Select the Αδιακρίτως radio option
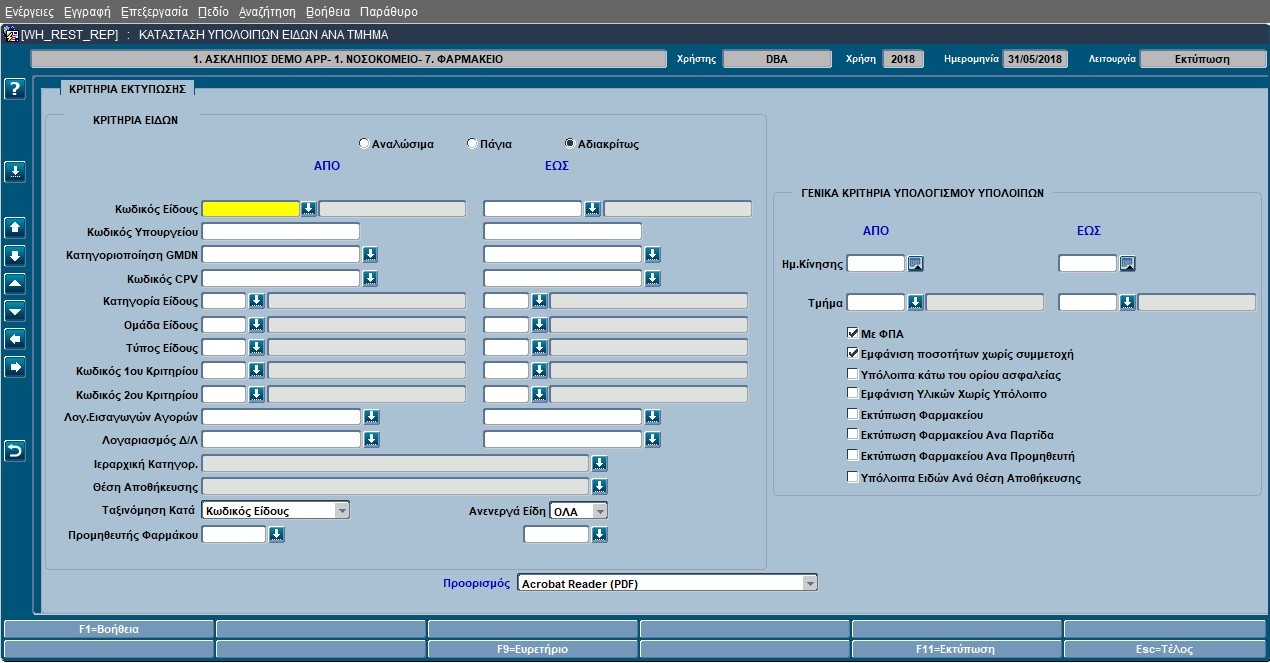Screen dimensions: 1270x663 [570, 144]
